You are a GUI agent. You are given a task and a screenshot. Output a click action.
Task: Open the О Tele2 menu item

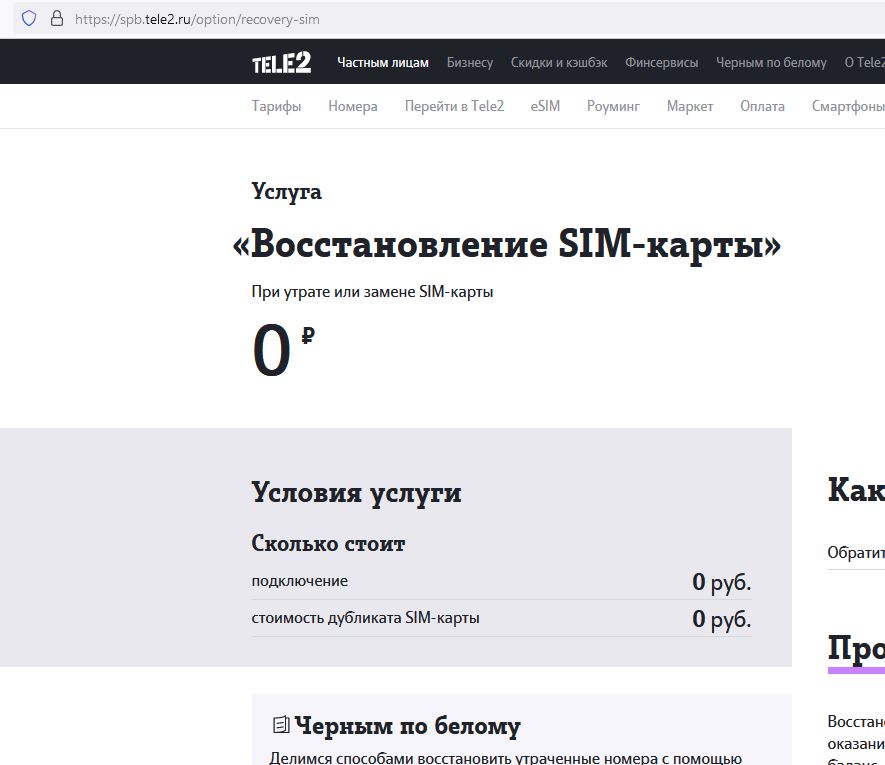(864, 62)
